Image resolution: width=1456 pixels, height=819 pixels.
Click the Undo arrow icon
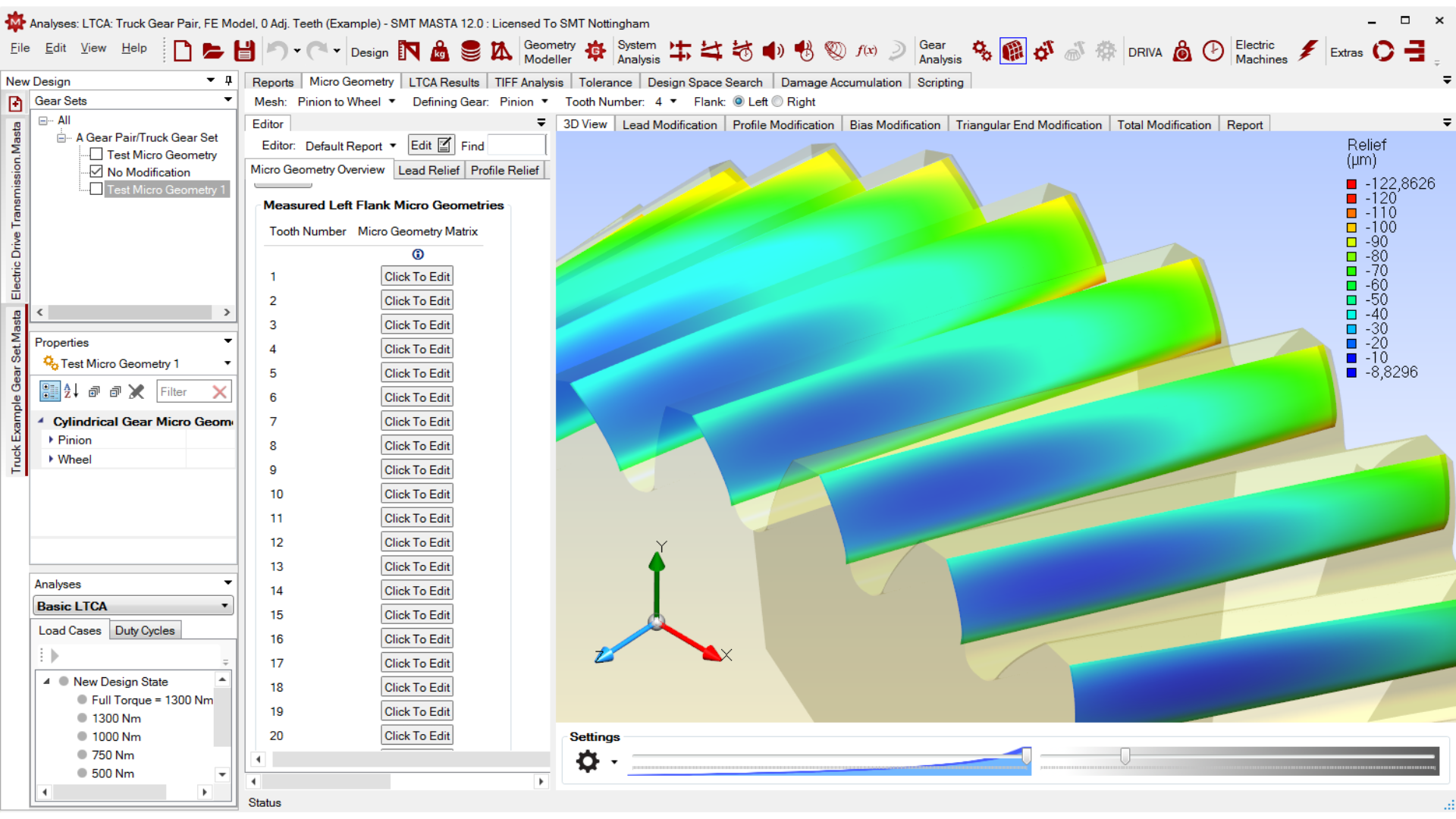pyautogui.click(x=277, y=52)
